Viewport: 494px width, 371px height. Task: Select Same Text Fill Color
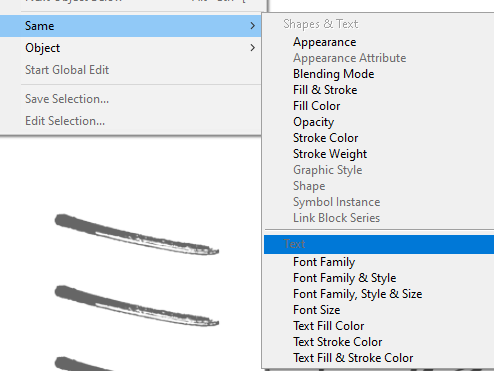pyautogui.click(x=329, y=326)
